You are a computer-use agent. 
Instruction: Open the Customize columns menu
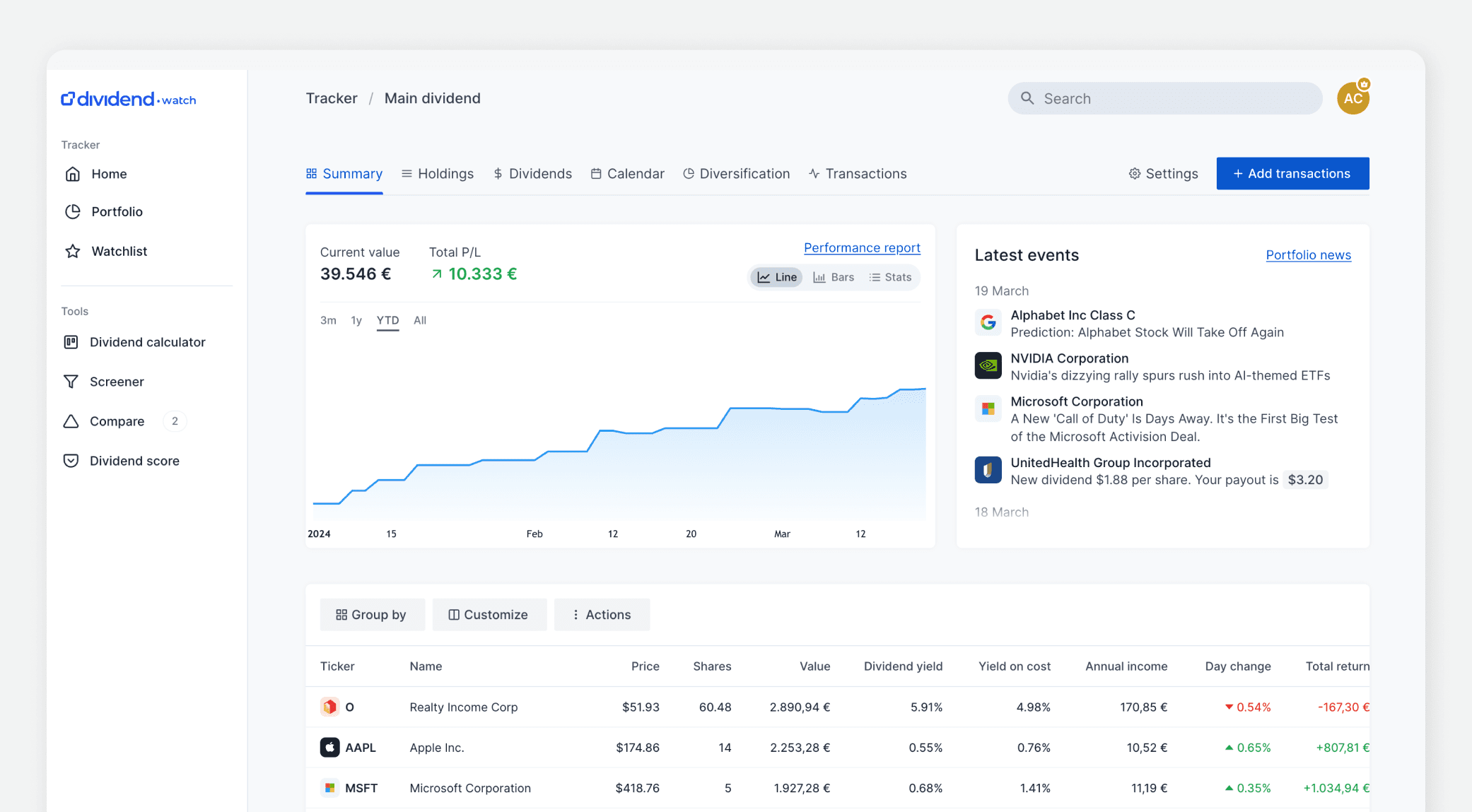(489, 615)
